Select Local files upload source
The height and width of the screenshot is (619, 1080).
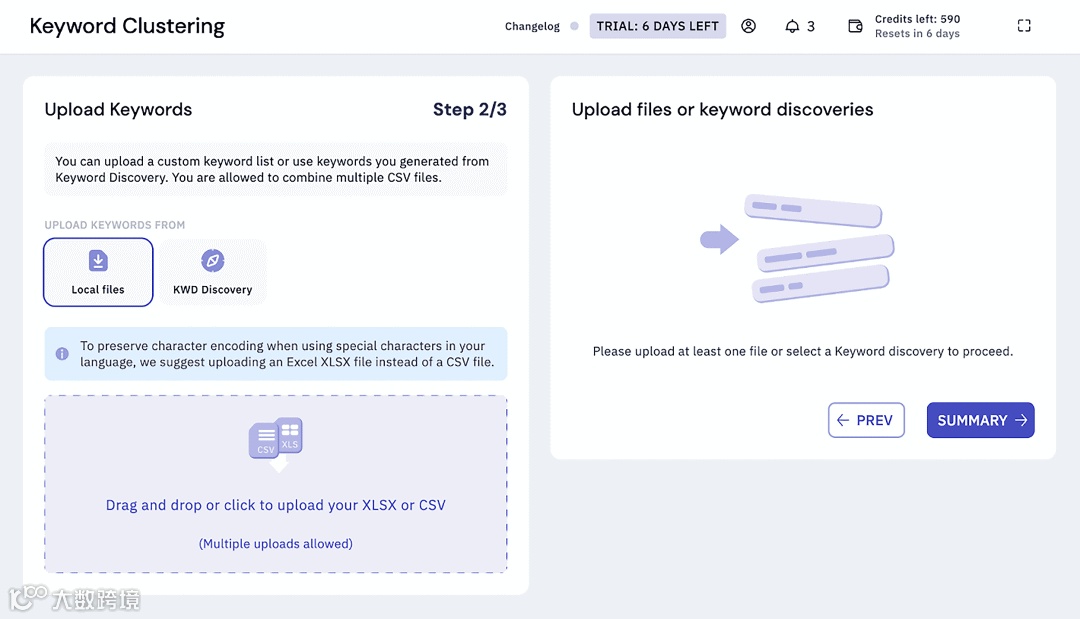click(x=98, y=272)
